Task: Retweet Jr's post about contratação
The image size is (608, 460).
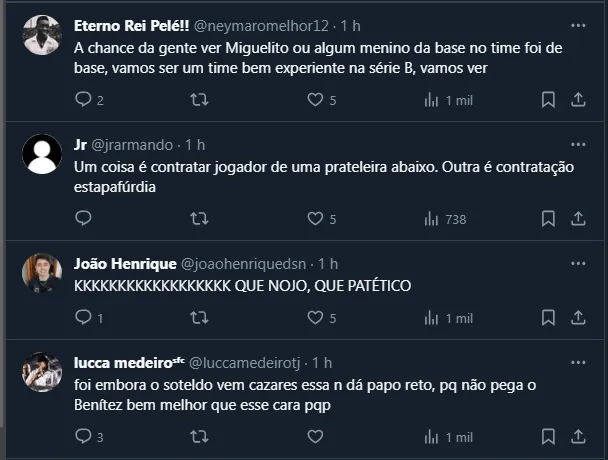Action: pos(200,218)
